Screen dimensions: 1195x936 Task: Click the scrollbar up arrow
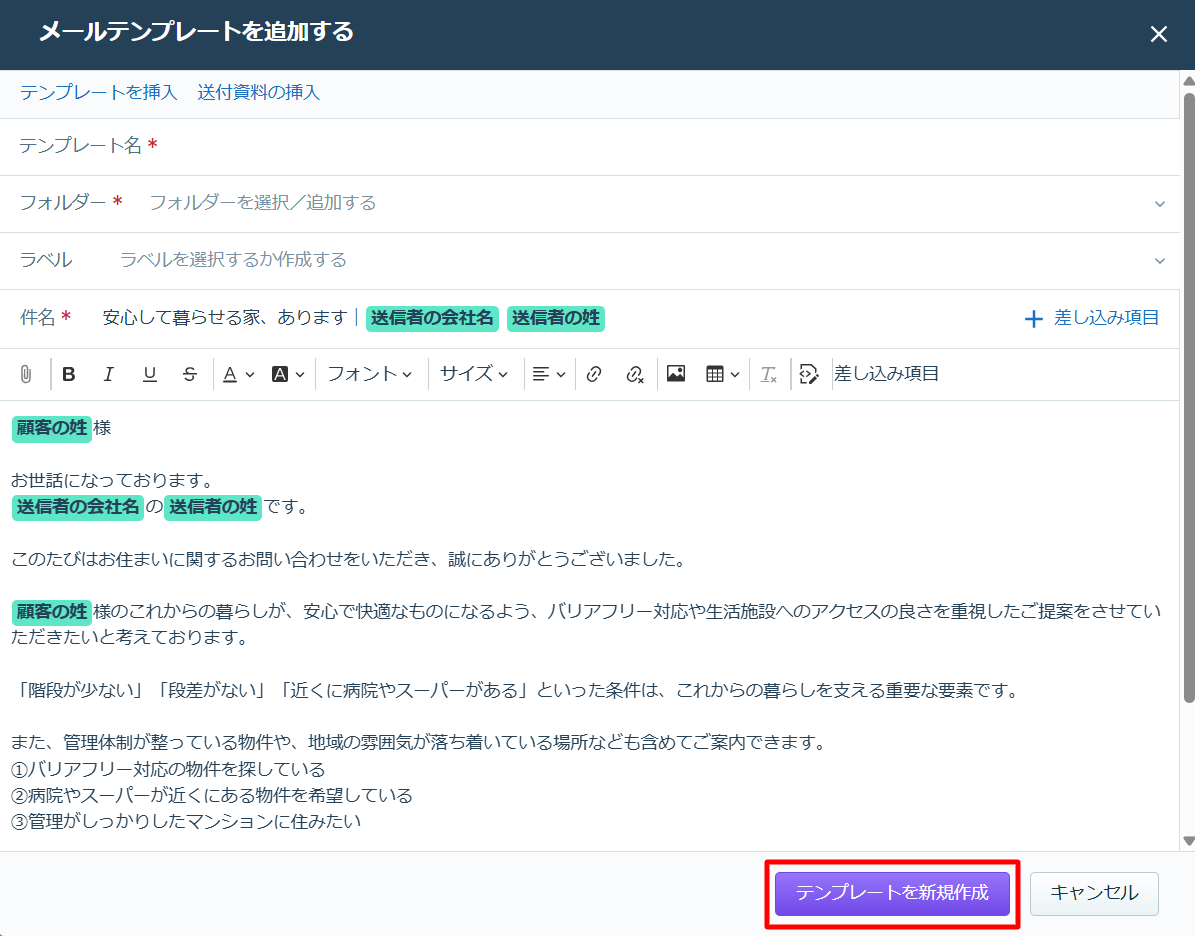[1188, 81]
